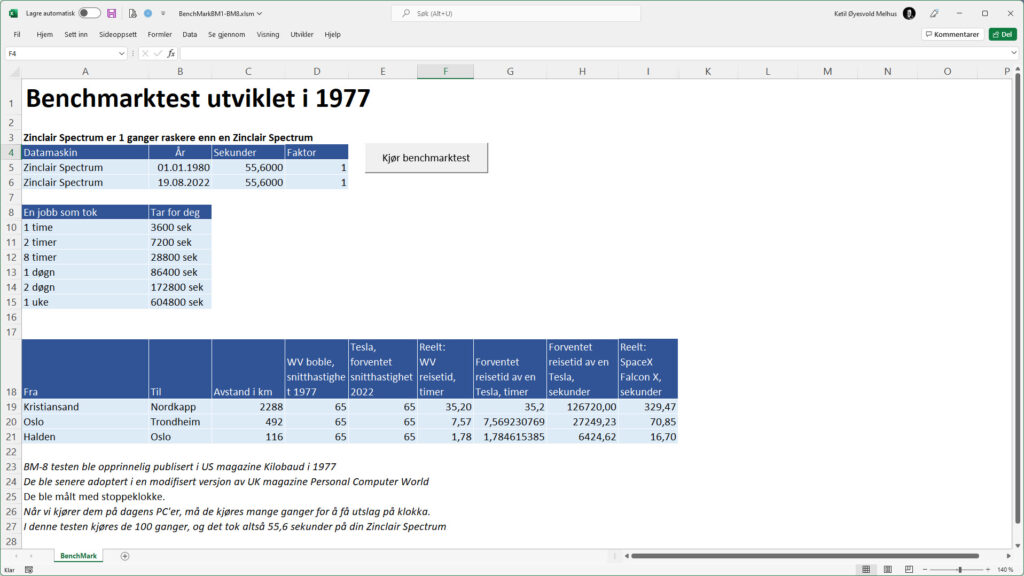This screenshot has height=576, width=1024.
Task: Click the Kommentarer button
Action: pos(952,35)
